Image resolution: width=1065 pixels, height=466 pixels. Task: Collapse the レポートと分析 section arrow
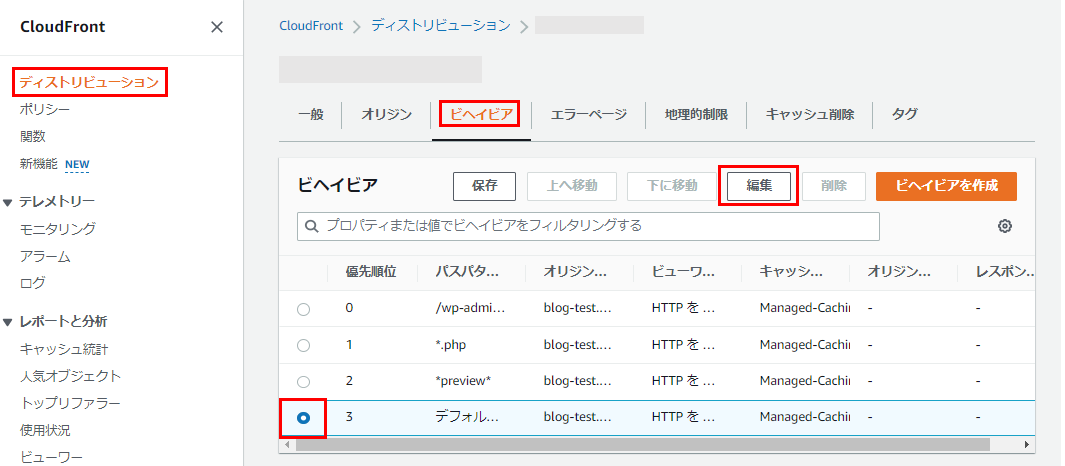[x=7, y=322]
